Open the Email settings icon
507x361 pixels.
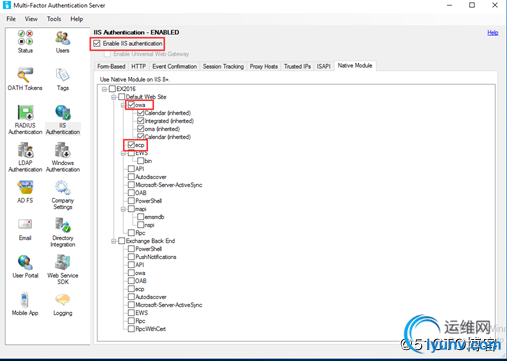tap(25, 225)
